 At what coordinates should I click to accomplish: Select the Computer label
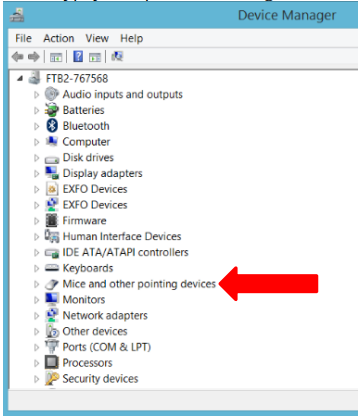tap(86, 142)
